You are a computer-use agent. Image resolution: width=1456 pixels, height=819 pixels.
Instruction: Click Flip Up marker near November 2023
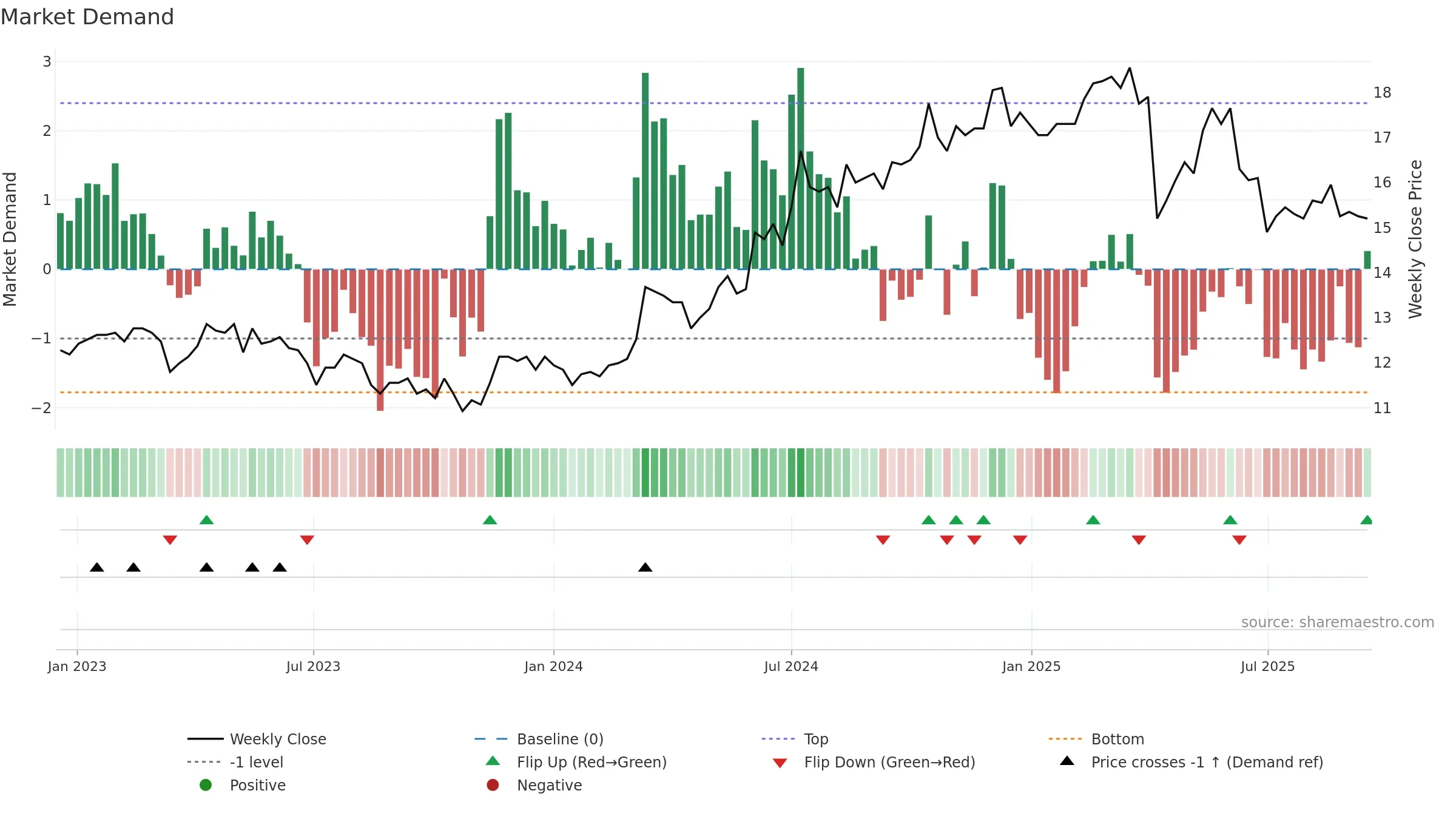pyautogui.click(x=490, y=519)
